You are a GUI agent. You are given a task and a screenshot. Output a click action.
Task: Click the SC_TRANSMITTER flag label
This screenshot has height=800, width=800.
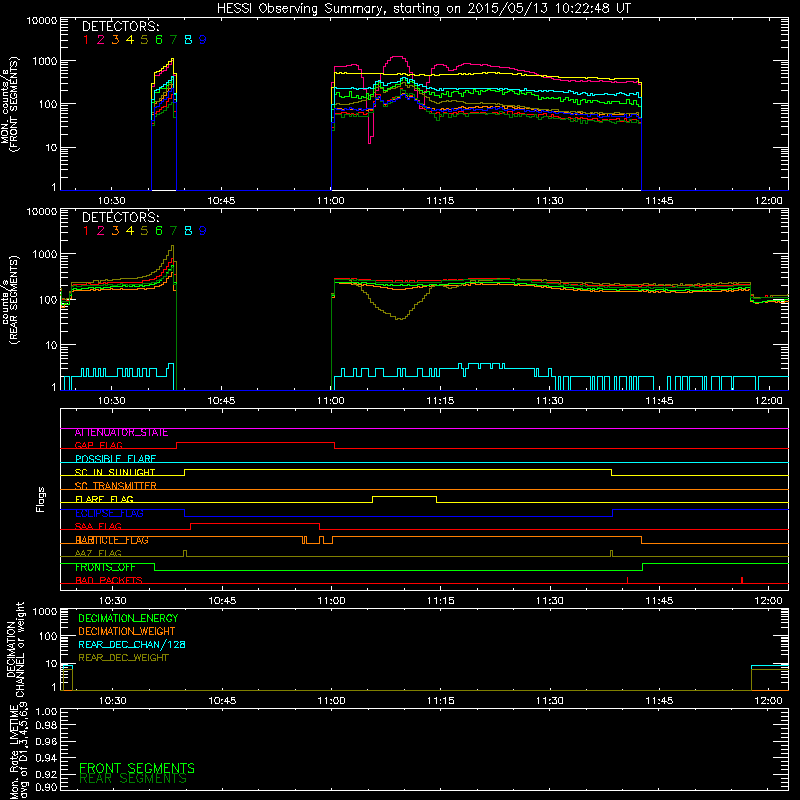[x=115, y=486]
